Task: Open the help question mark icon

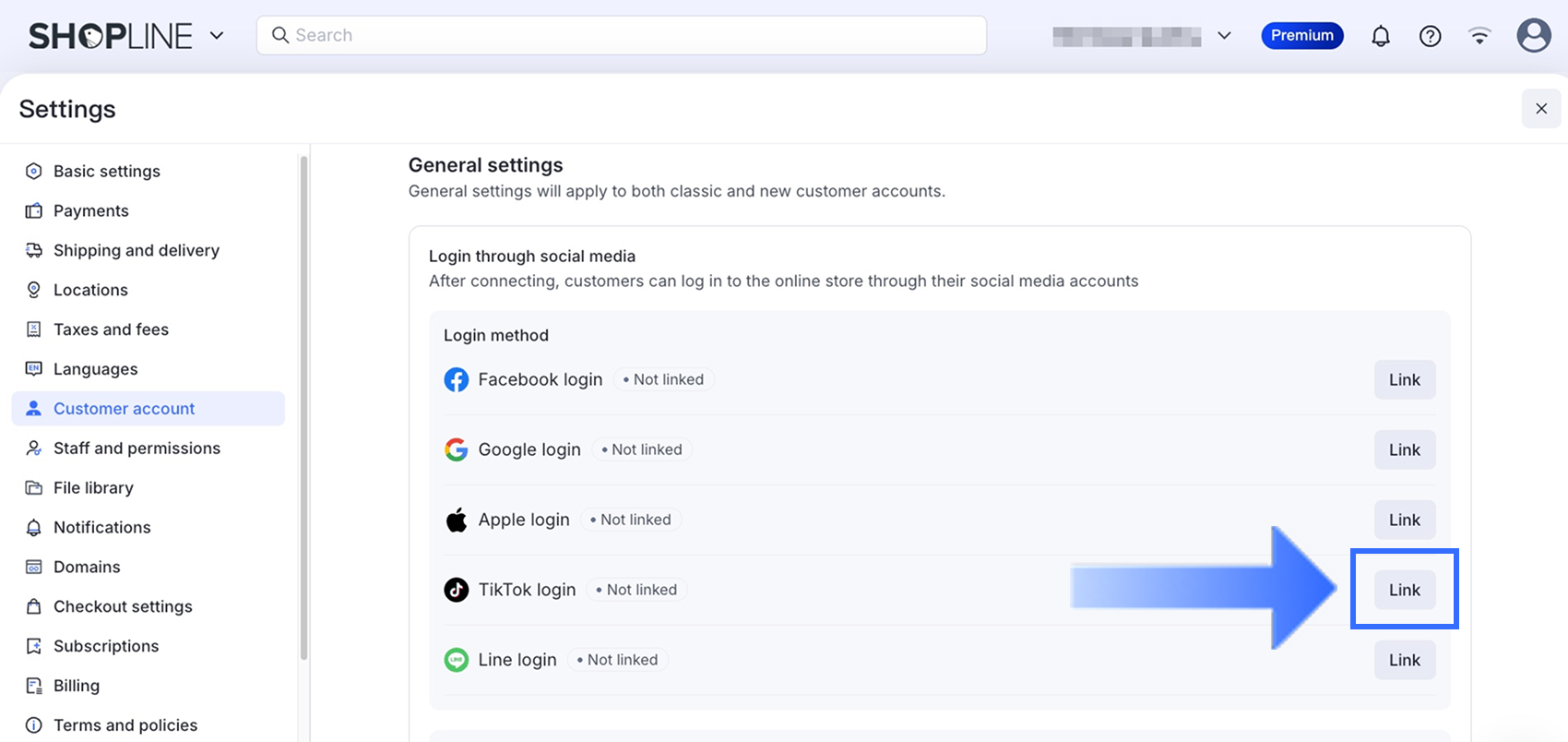Action: click(1430, 36)
